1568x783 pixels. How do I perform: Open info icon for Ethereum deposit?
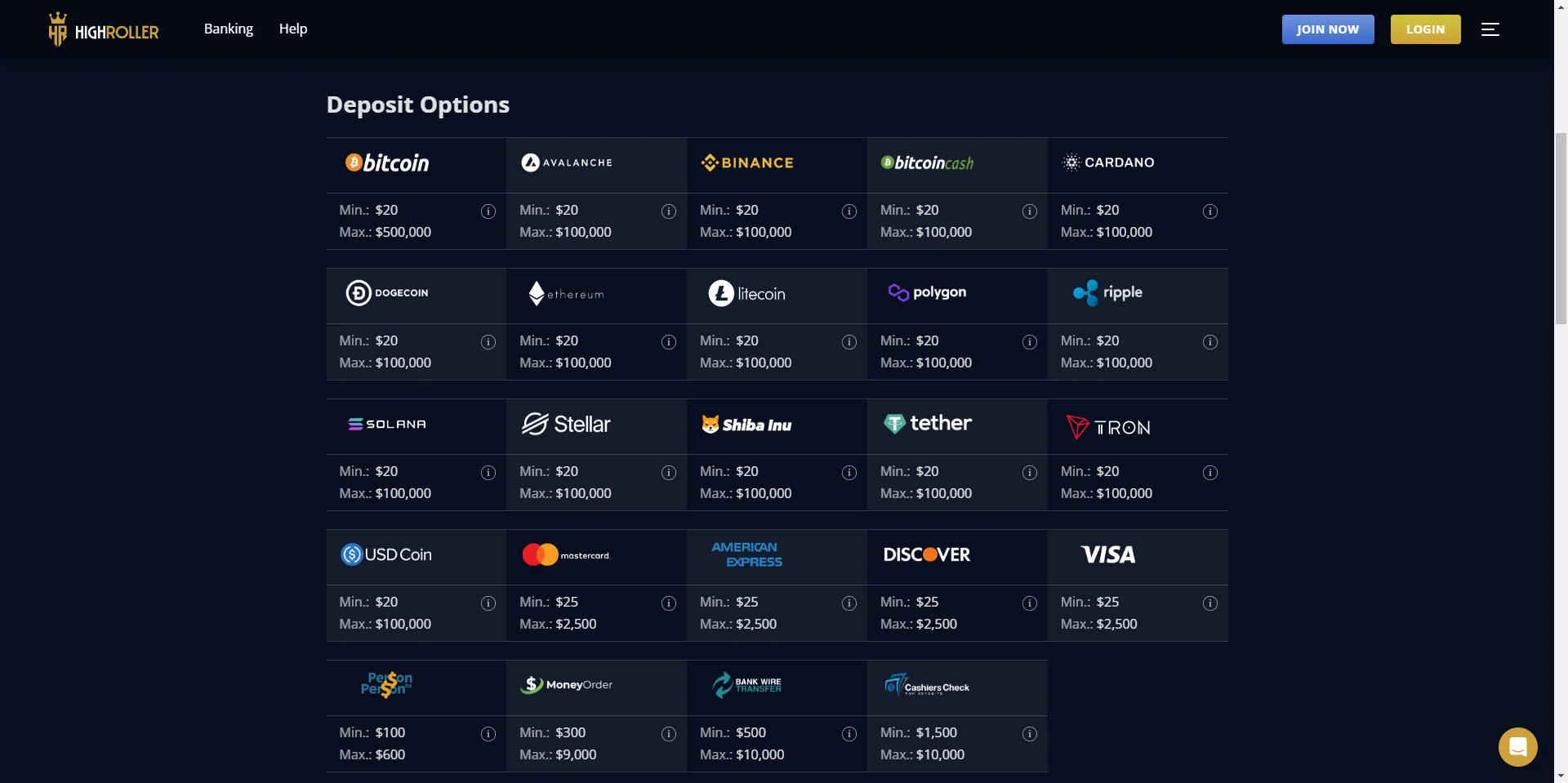(669, 342)
